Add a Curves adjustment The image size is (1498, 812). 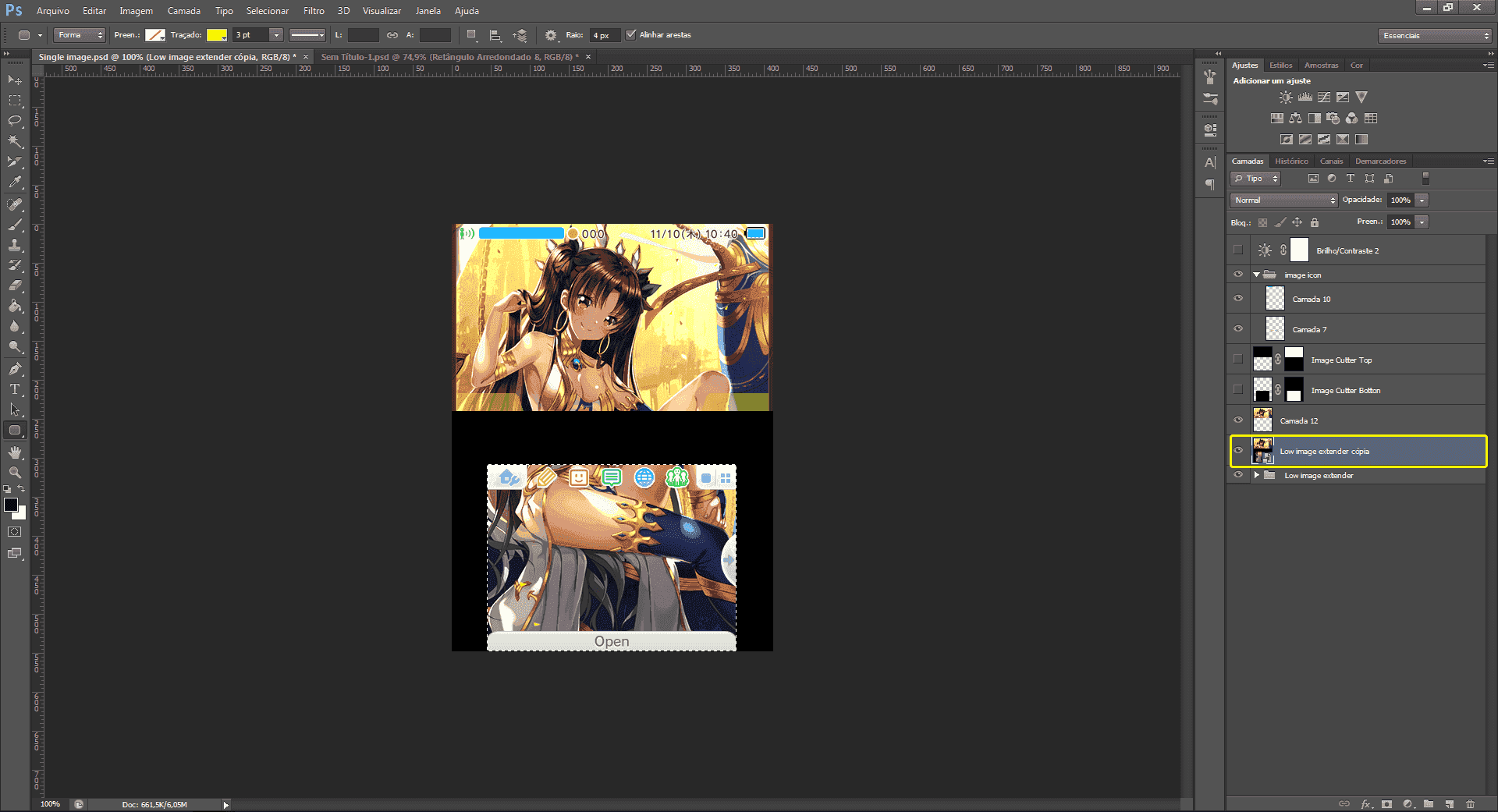pos(1324,98)
